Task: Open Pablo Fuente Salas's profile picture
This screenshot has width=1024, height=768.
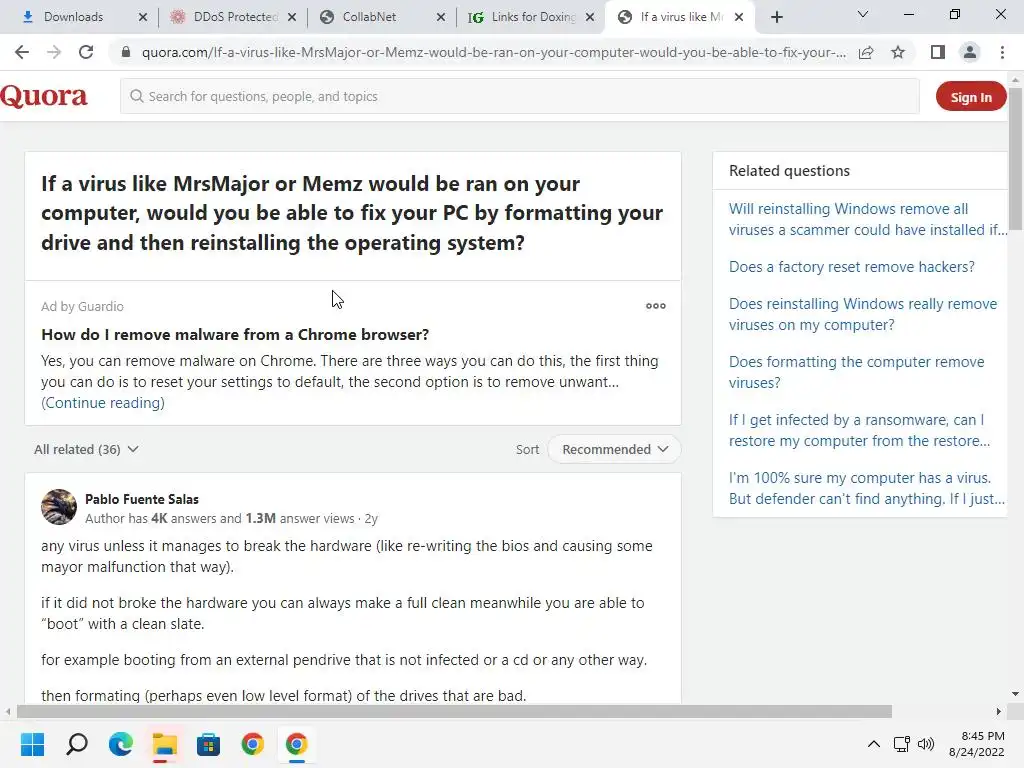Action: (59, 507)
